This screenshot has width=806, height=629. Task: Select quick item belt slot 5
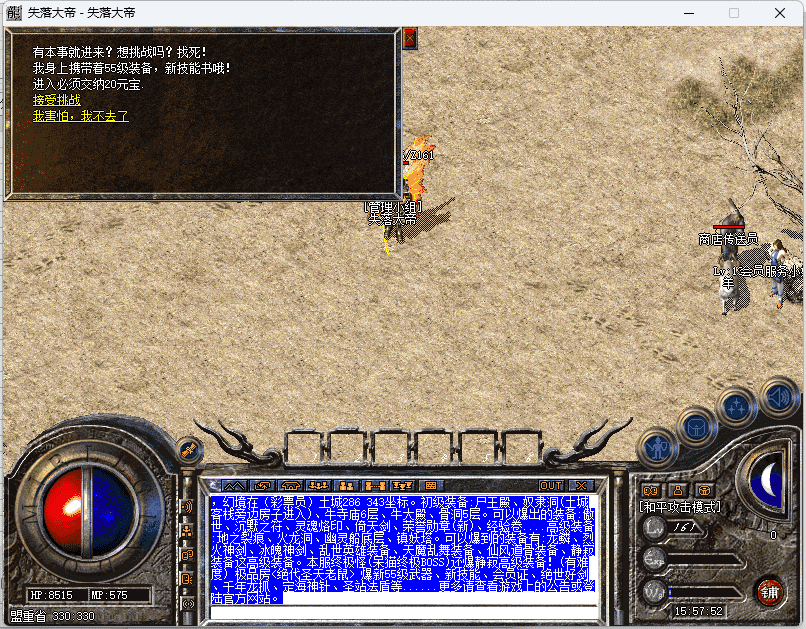pos(478,447)
